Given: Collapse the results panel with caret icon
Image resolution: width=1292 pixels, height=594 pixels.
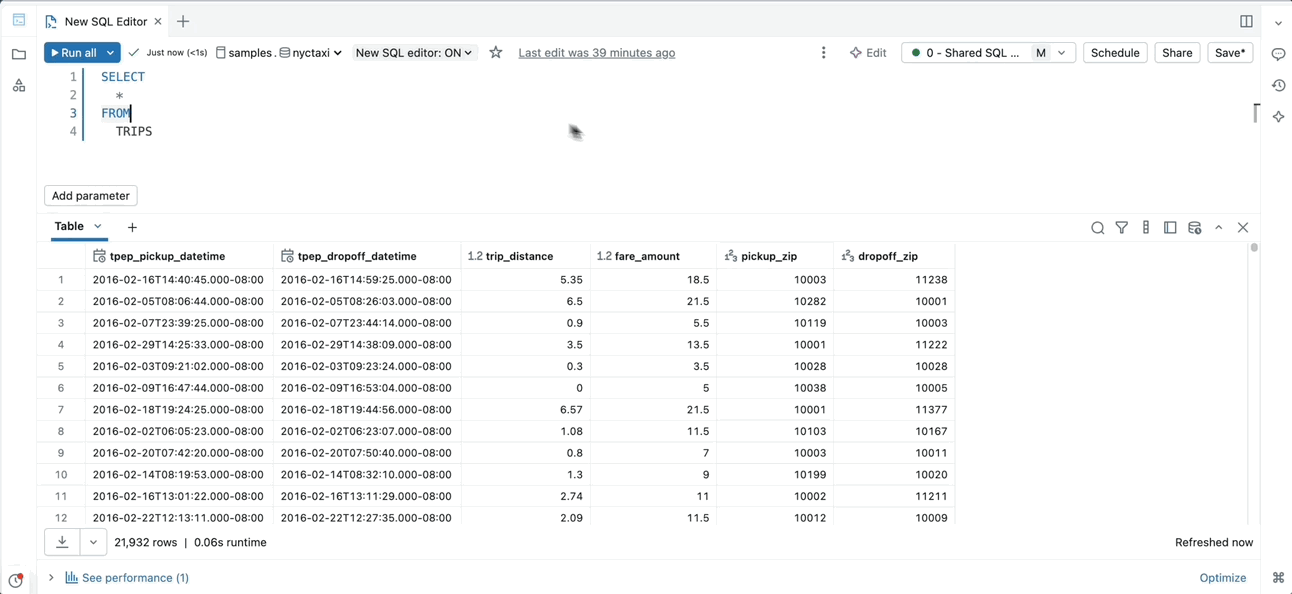Looking at the screenshot, I should pyautogui.click(x=1219, y=228).
